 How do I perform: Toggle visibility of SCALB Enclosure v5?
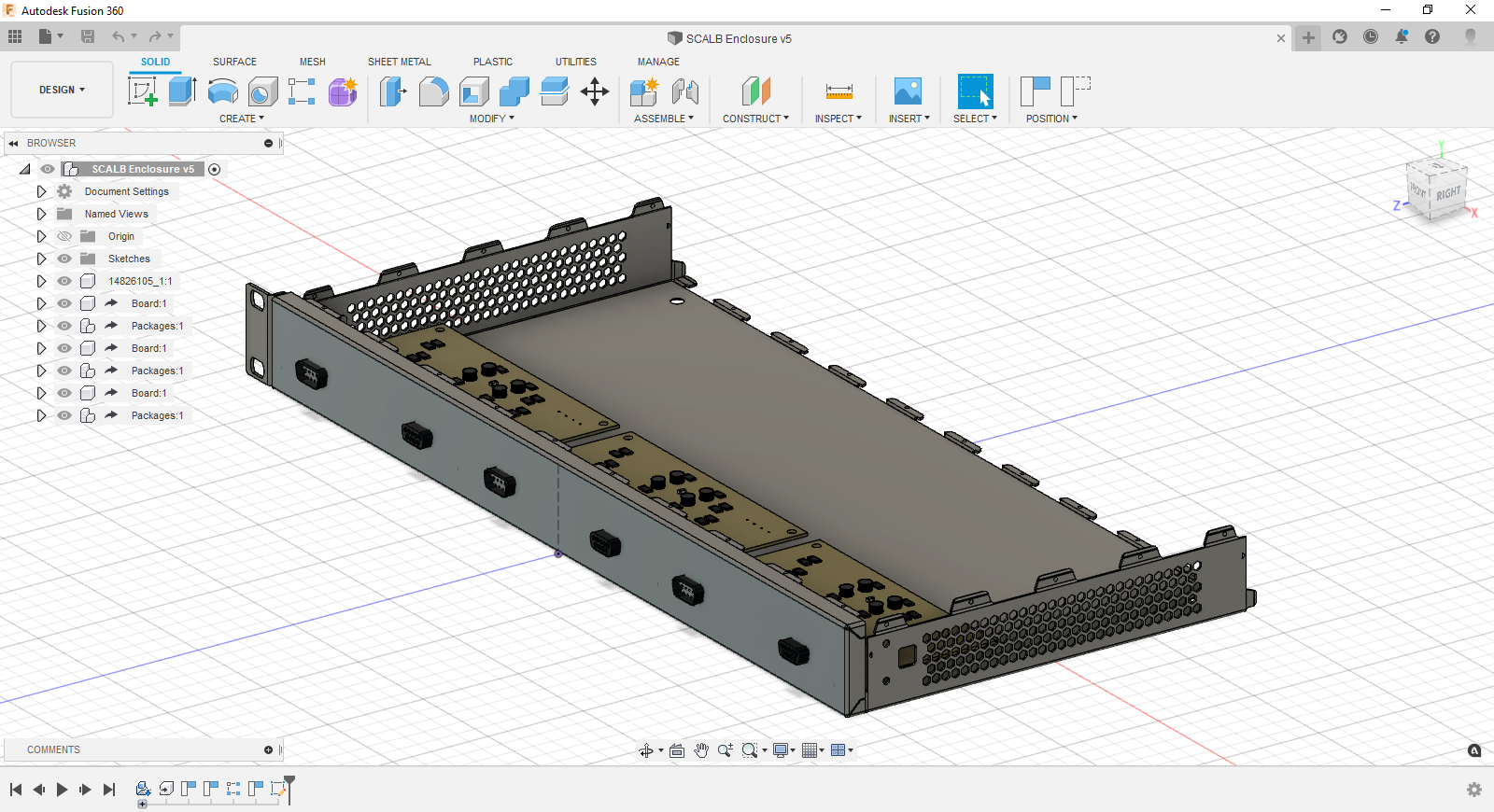[x=47, y=169]
